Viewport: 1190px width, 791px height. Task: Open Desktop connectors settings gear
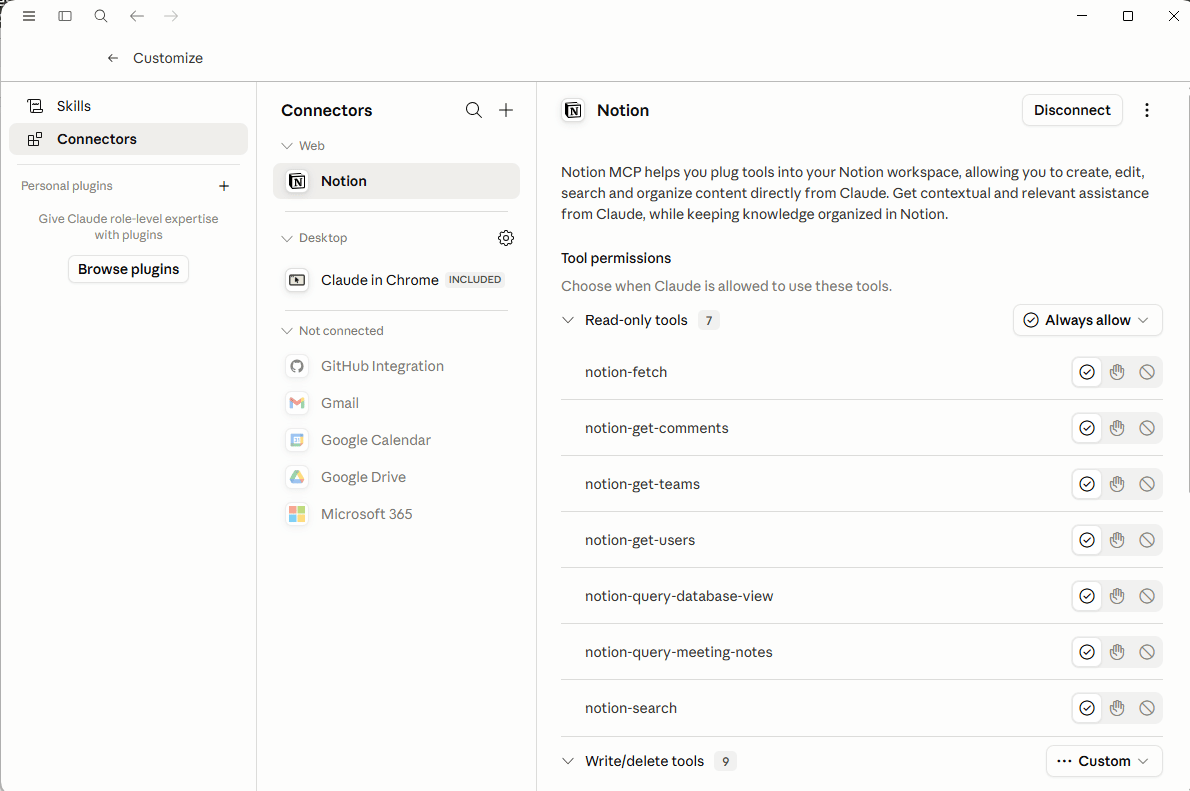coord(506,238)
